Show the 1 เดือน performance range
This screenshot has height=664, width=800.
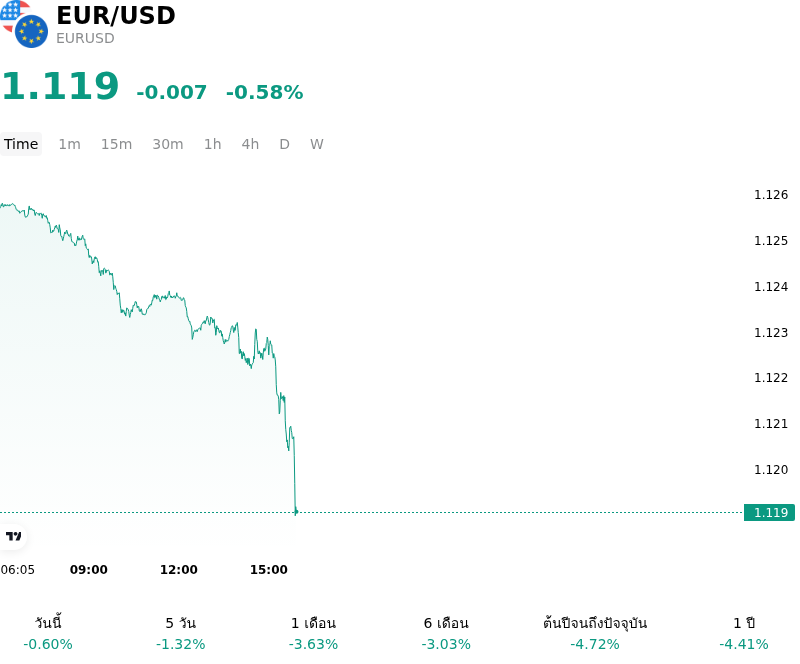click(313, 633)
